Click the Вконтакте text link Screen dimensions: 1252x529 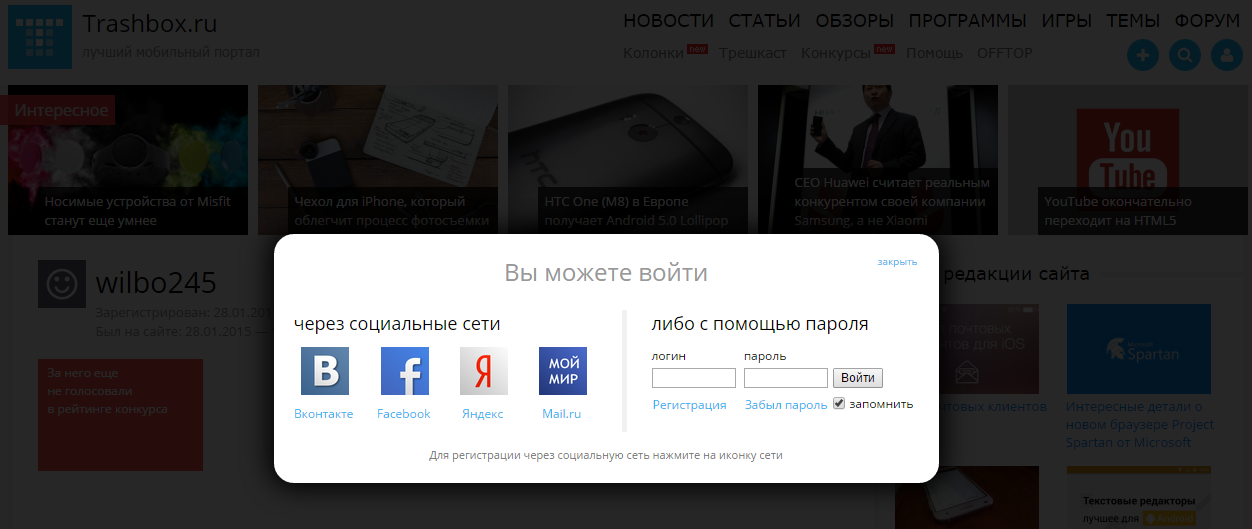(x=324, y=414)
